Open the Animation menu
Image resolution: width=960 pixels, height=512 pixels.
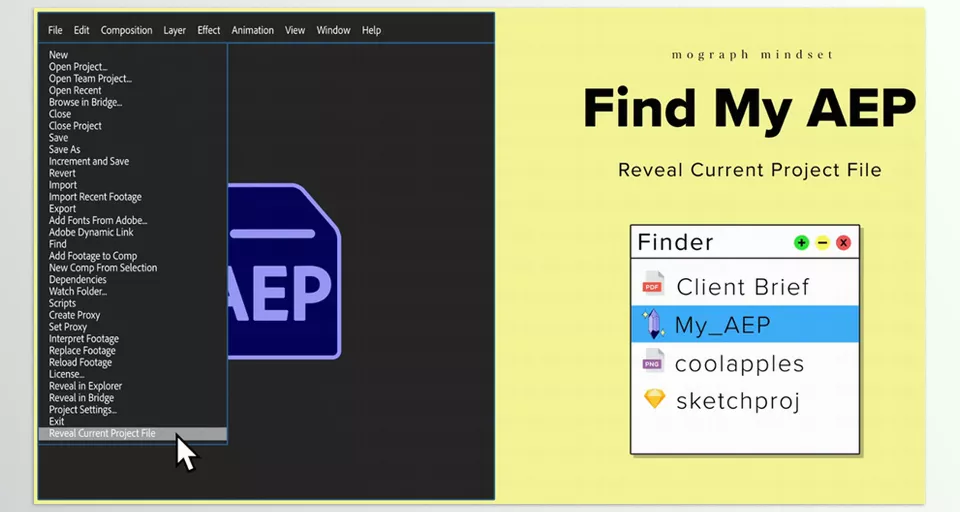(x=252, y=30)
